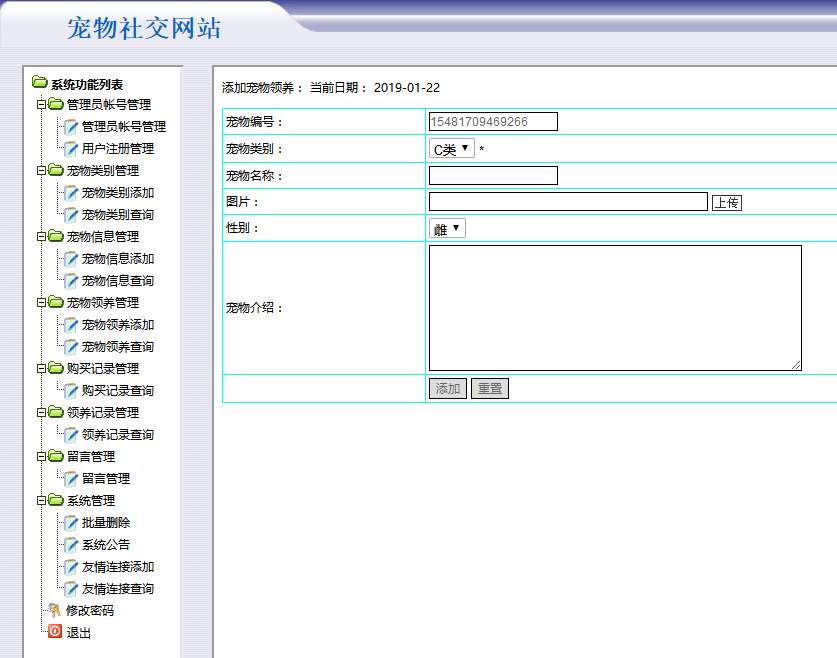Image resolution: width=837 pixels, height=658 pixels.
Task: Select the 修改密码 link
Action: (x=90, y=611)
